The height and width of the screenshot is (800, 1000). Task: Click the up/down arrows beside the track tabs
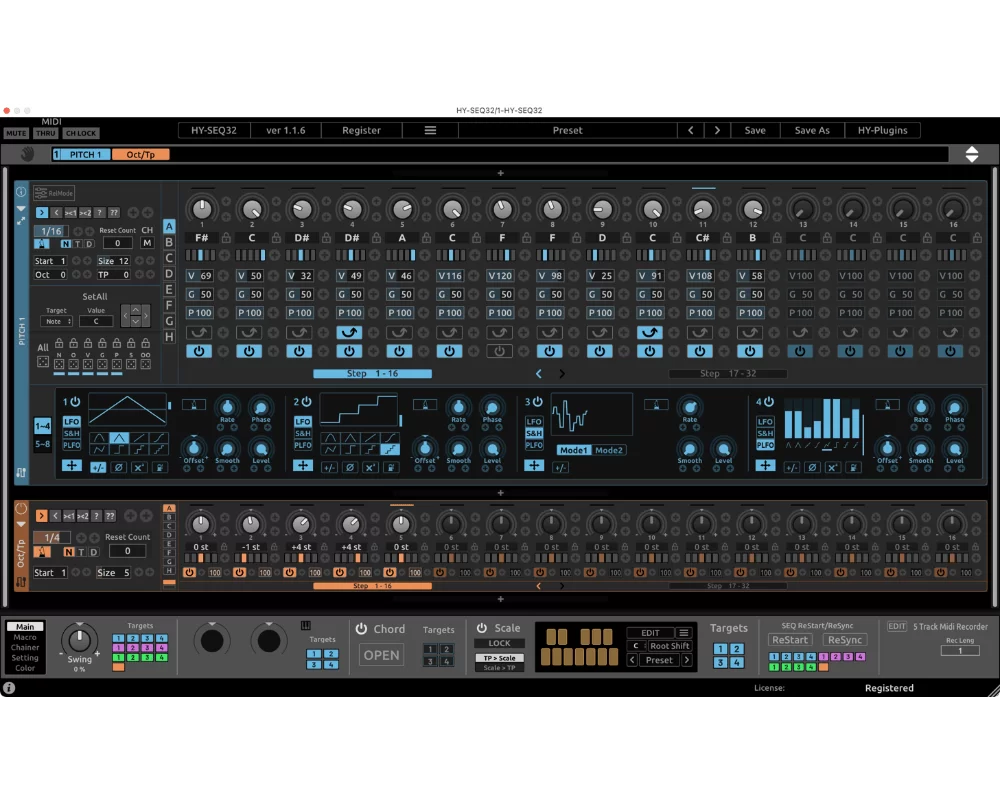971,154
